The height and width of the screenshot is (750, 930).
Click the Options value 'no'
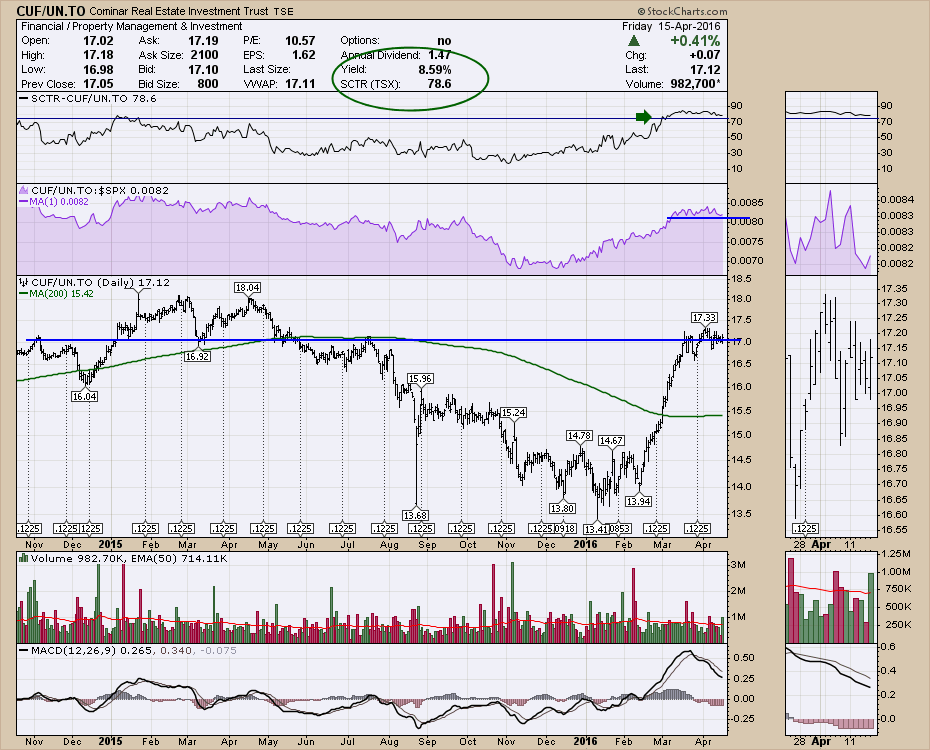(444, 40)
